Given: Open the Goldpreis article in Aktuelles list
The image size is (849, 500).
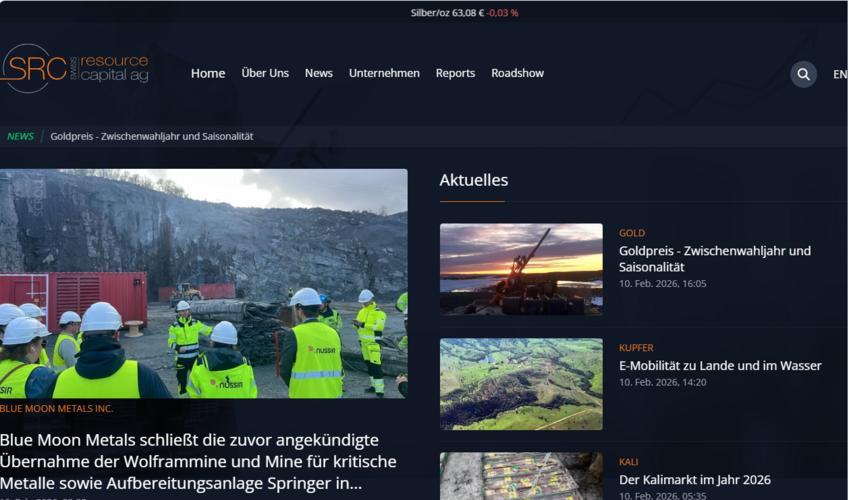Looking at the screenshot, I should [715, 259].
